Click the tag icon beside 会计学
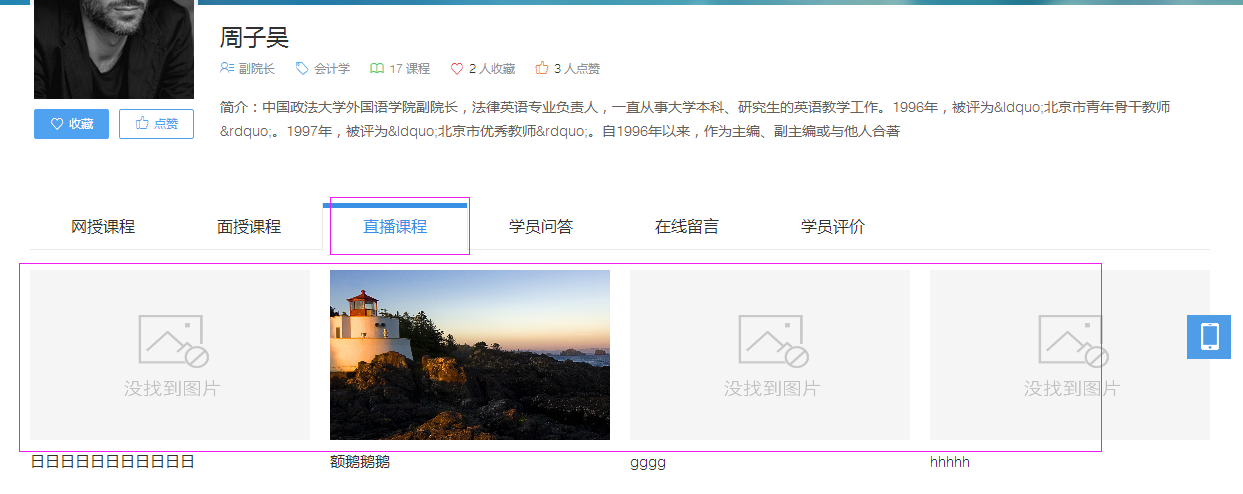This screenshot has width=1243, height=494. click(x=302, y=69)
